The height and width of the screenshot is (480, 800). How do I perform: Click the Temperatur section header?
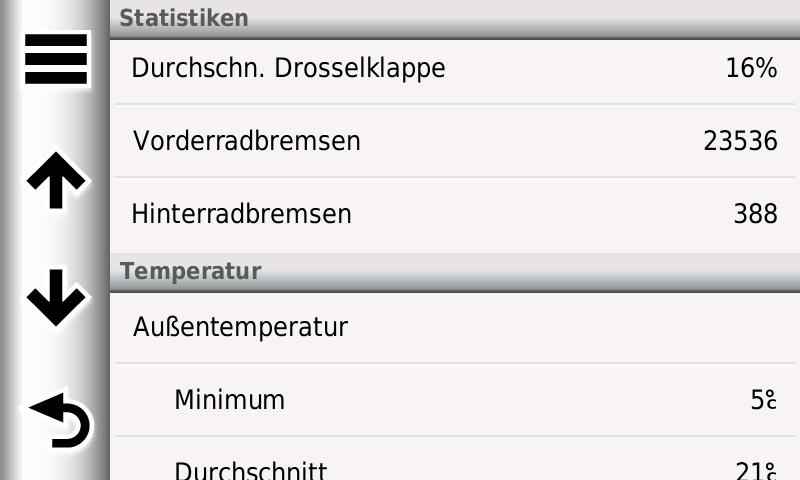190,271
